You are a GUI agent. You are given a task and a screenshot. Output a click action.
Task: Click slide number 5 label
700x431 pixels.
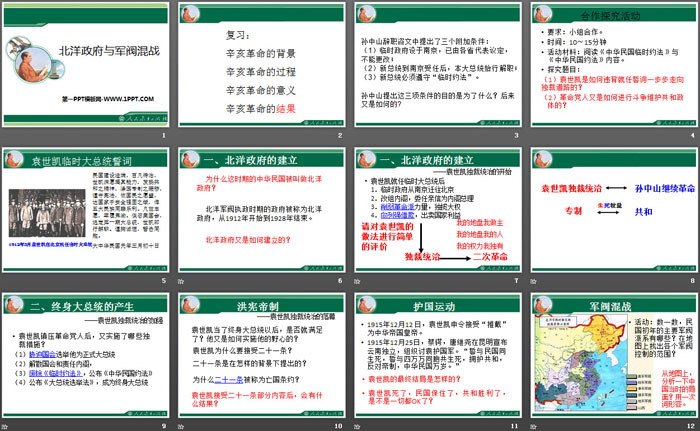coord(164,281)
